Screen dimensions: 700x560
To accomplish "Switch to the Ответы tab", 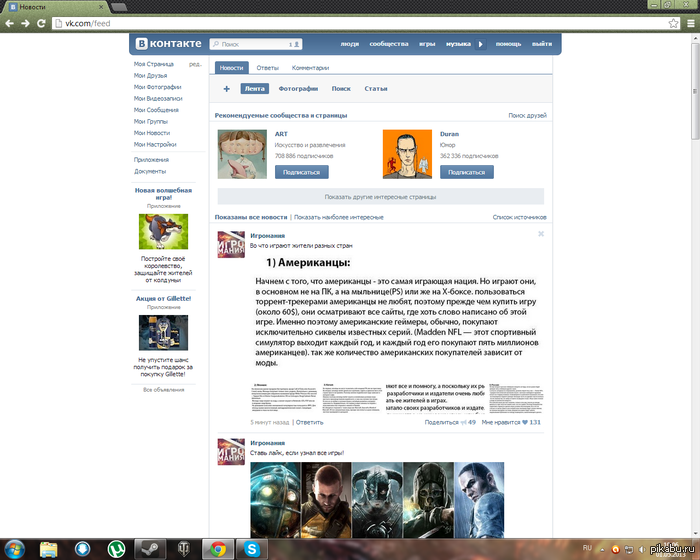I will point(268,68).
